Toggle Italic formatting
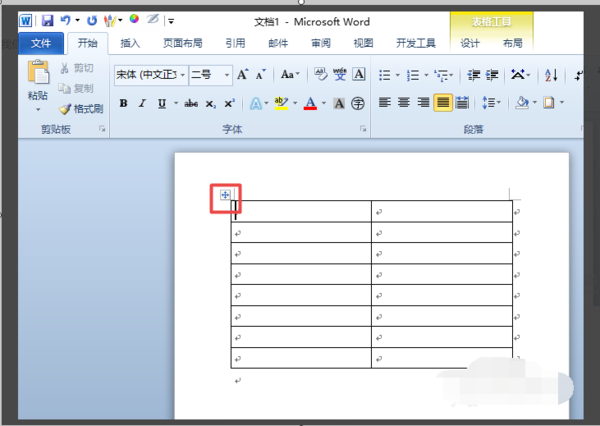 (x=142, y=103)
